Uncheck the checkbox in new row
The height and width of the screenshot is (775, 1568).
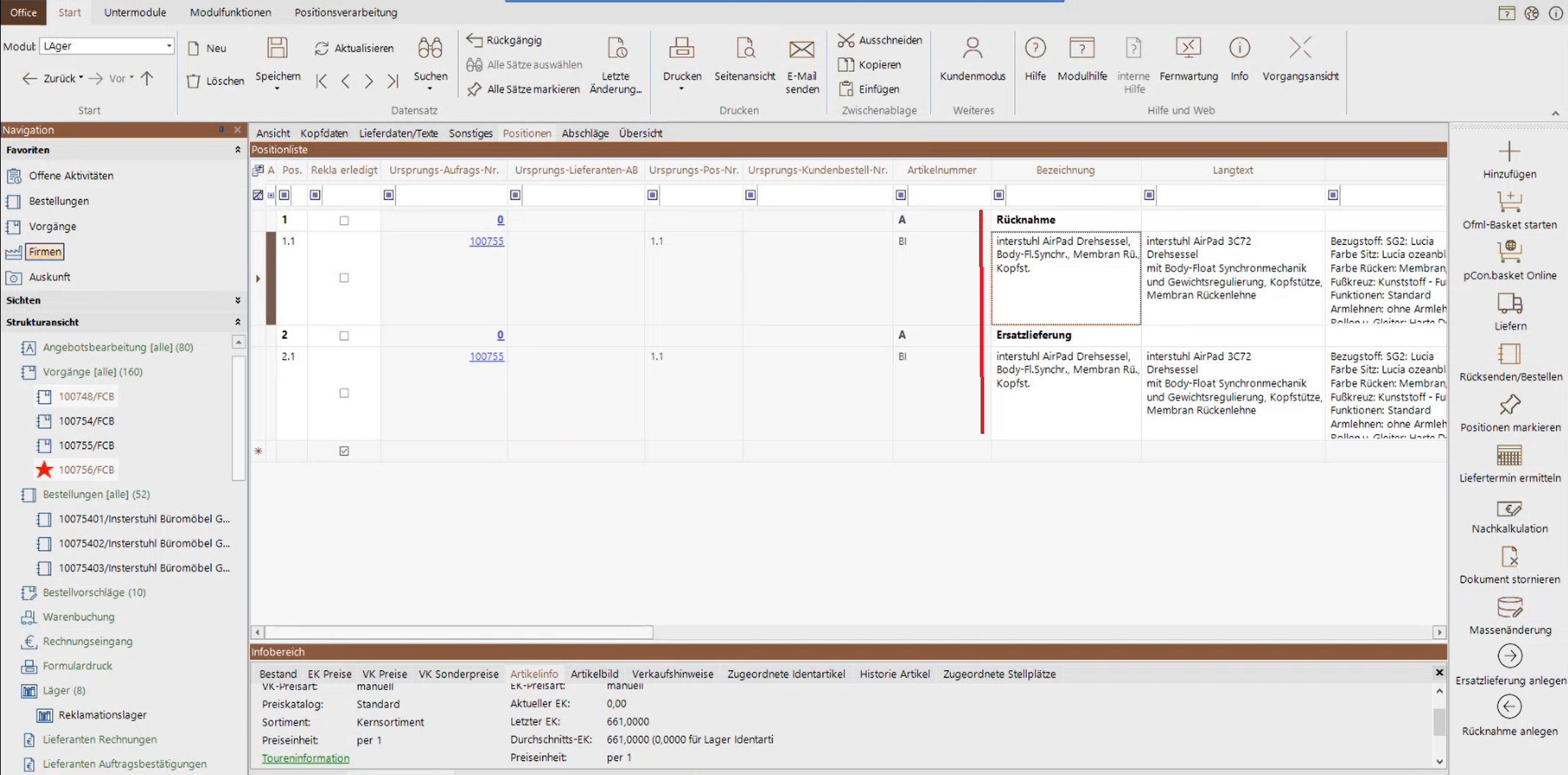tap(344, 452)
